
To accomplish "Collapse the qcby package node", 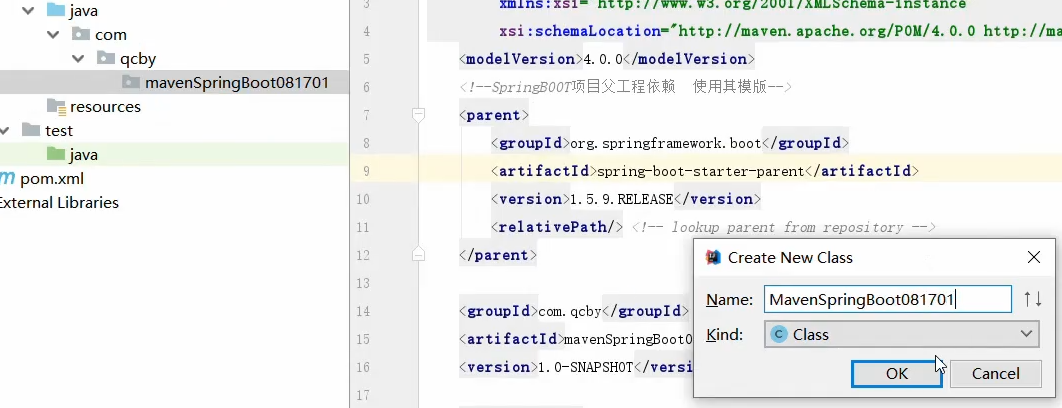I will tap(78, 59).
